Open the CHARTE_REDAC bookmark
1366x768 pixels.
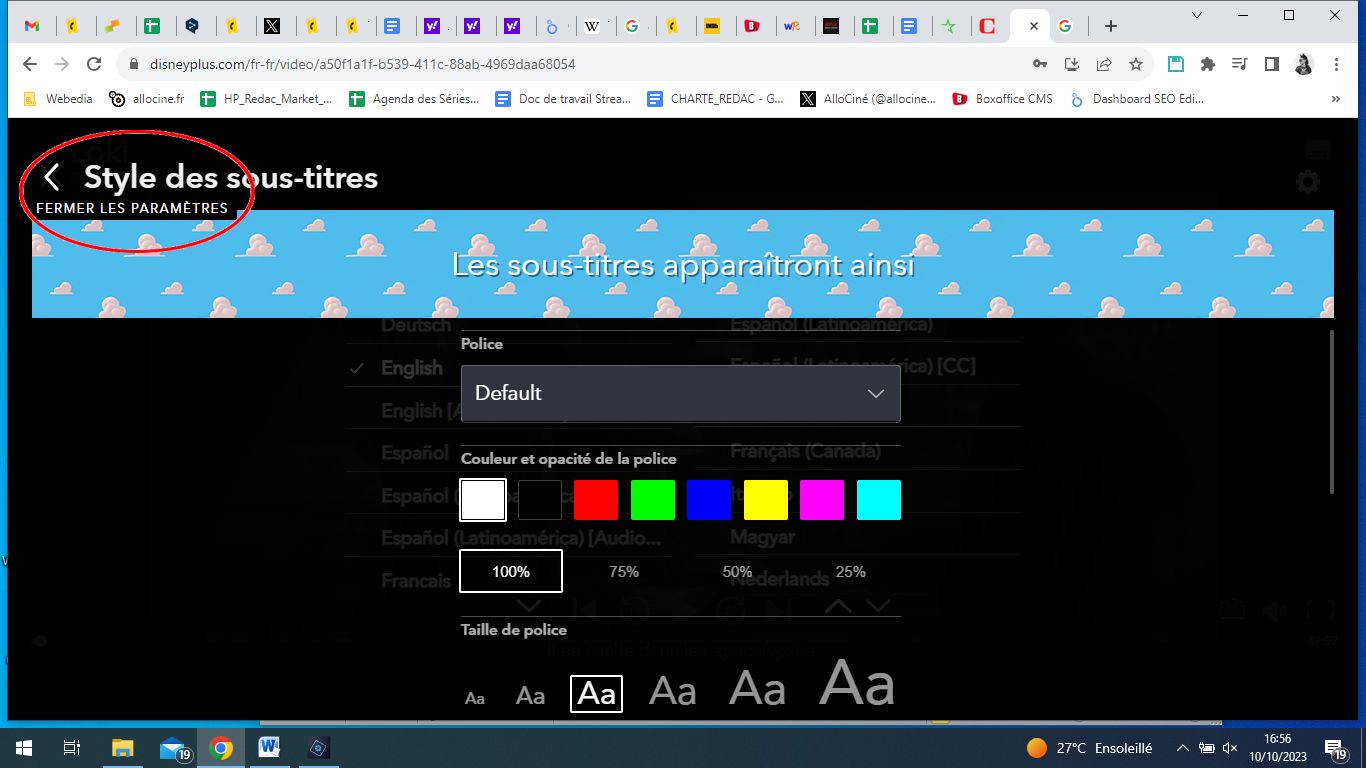715,99
